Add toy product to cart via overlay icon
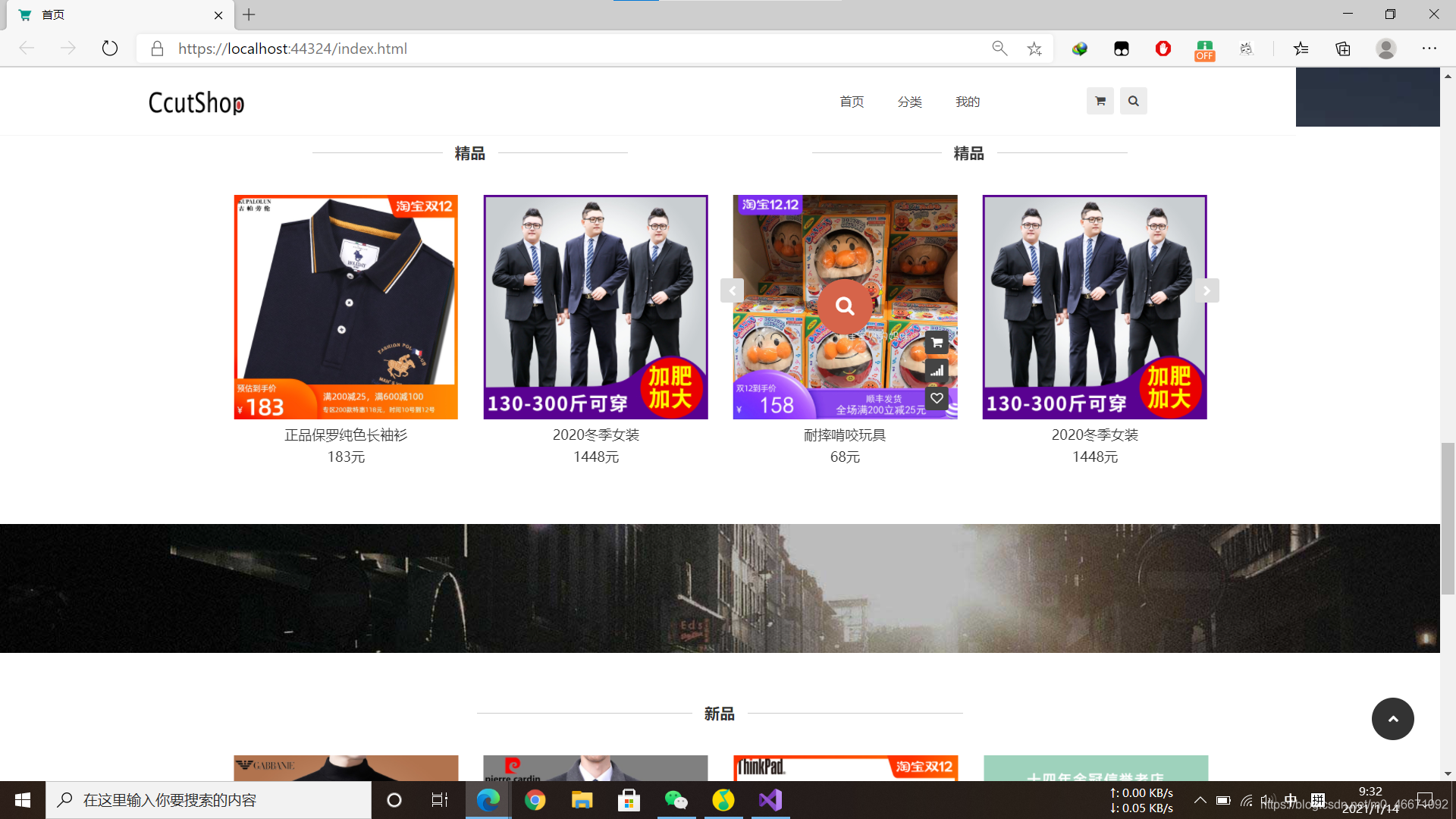1456x819 pixels. point(937,343)
